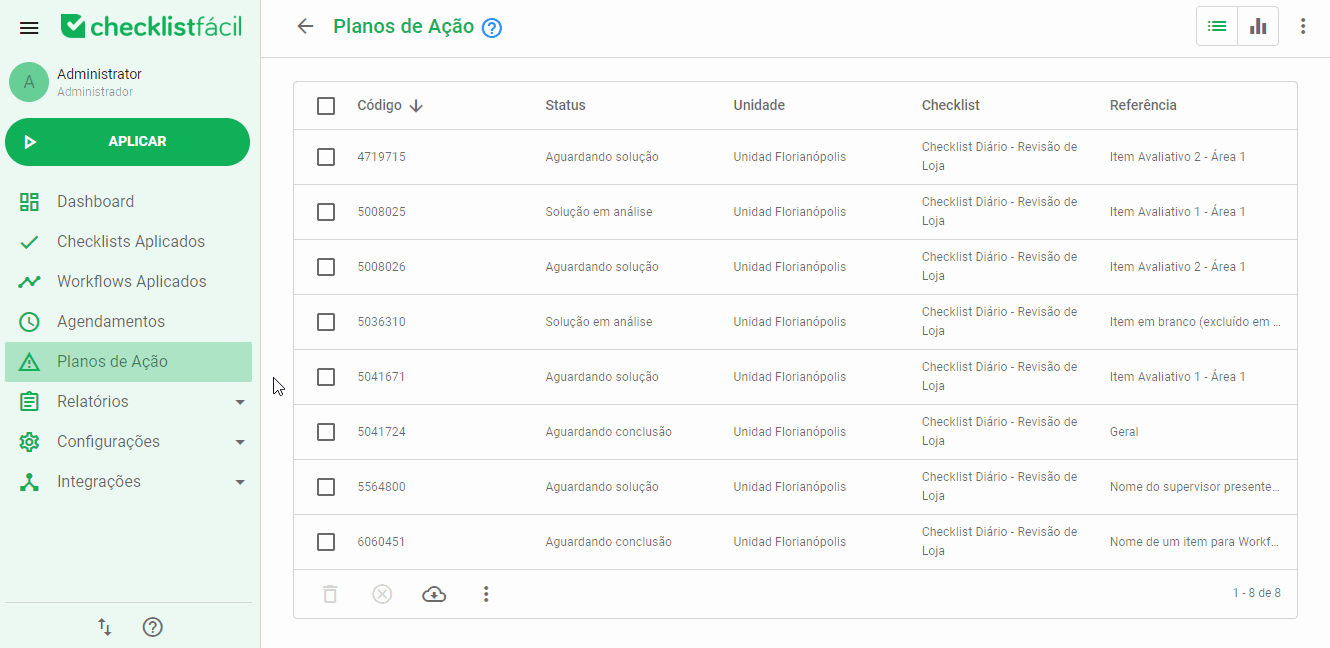Click the Checklists Aplicados checkmark icon
The height and width of the screenshot is (648, 1330).
(x=29, y=242)
